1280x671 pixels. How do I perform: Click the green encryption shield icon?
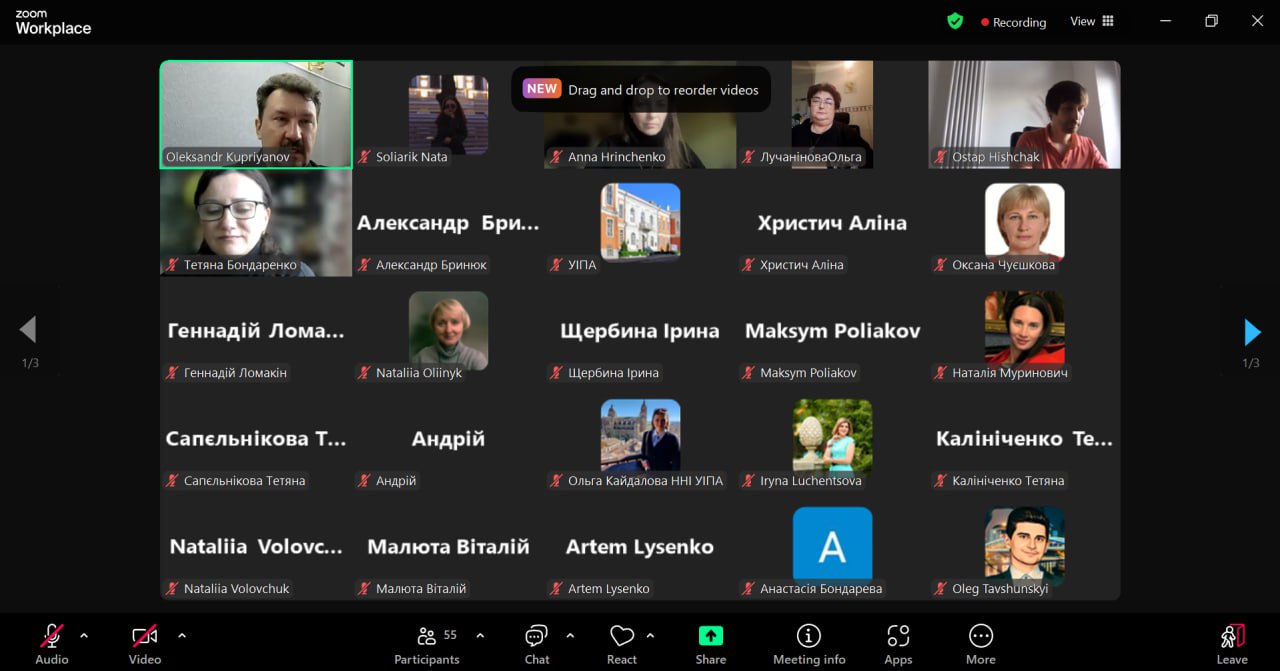pos(955,21)
